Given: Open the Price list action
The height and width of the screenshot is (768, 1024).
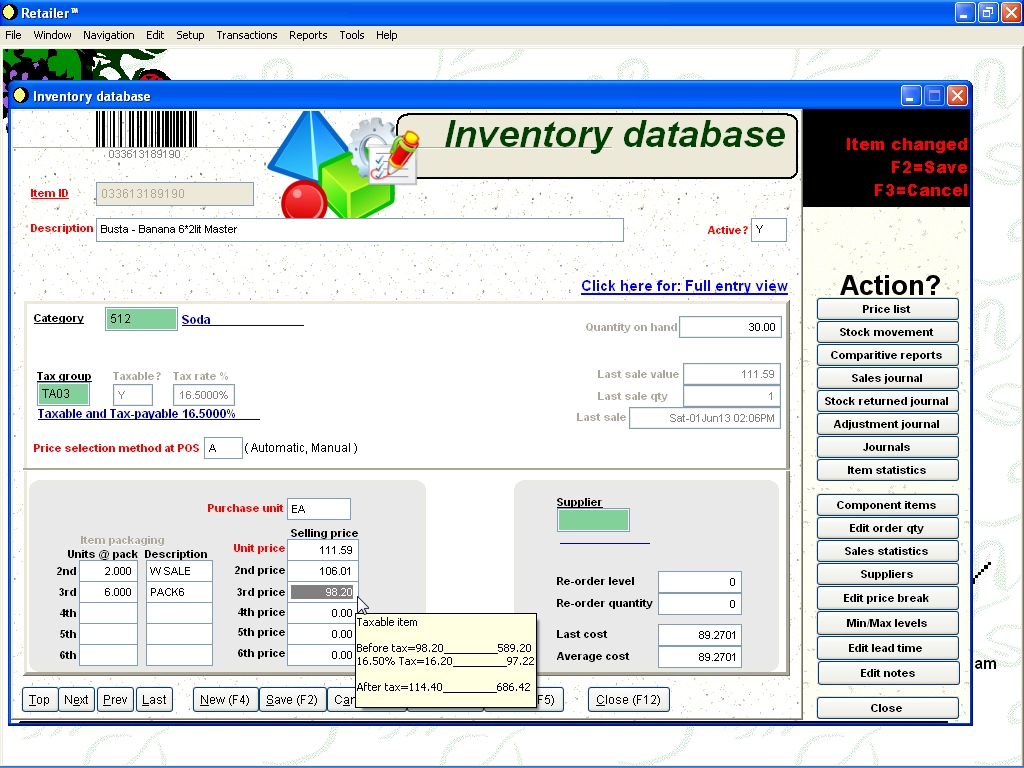Looking at the screenshot, I should click(887, 309).
